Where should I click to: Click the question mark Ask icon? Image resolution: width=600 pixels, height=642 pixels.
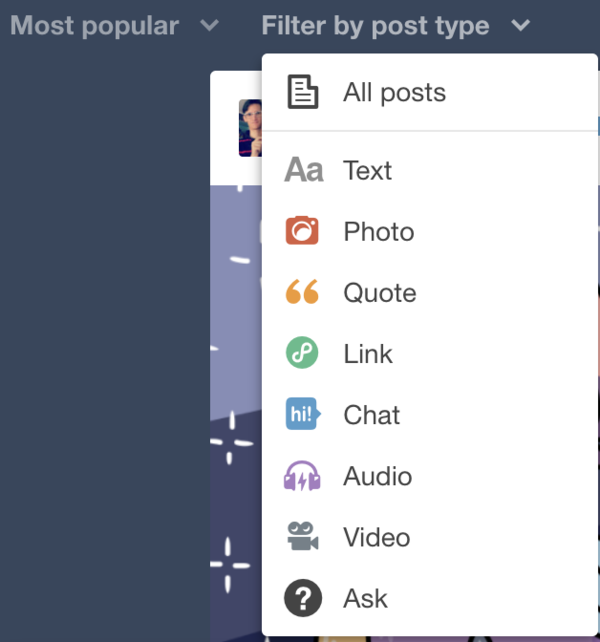(303, 598)
